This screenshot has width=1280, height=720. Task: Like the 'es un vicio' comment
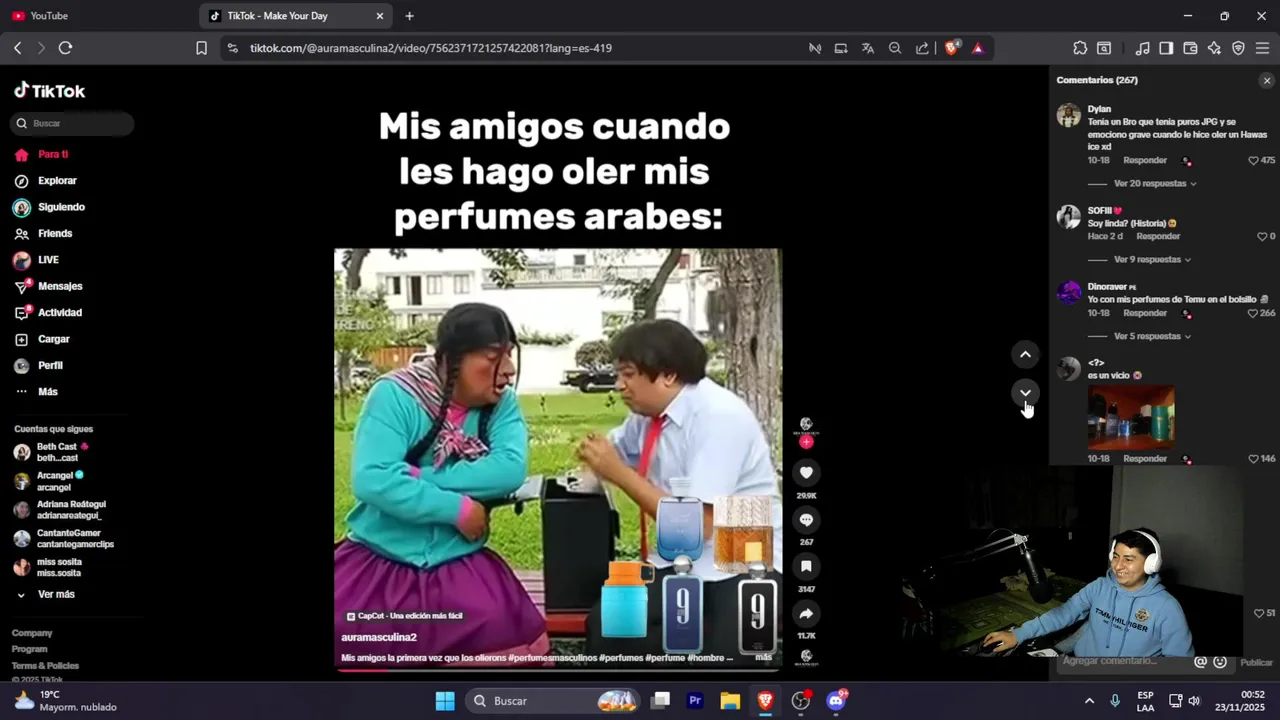tap(1253, 458)
